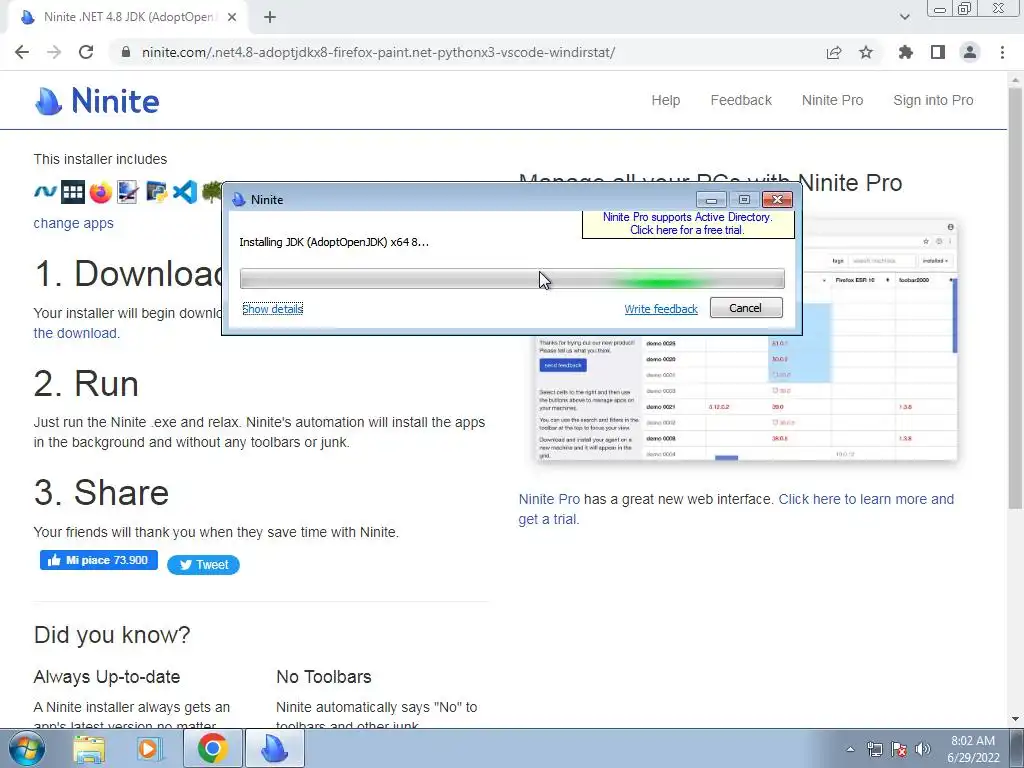This screenshot has width=1024, height=768.
Task: Bookmark this page with the star icon
Action: coord(866,52)
